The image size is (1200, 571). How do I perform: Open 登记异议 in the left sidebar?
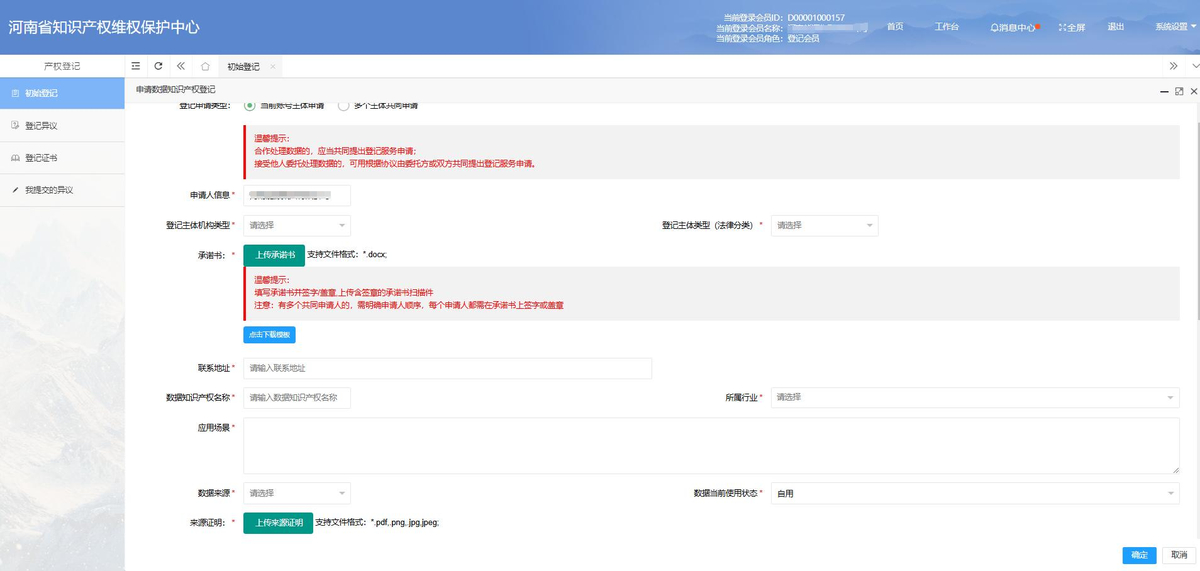pos(42,125)
